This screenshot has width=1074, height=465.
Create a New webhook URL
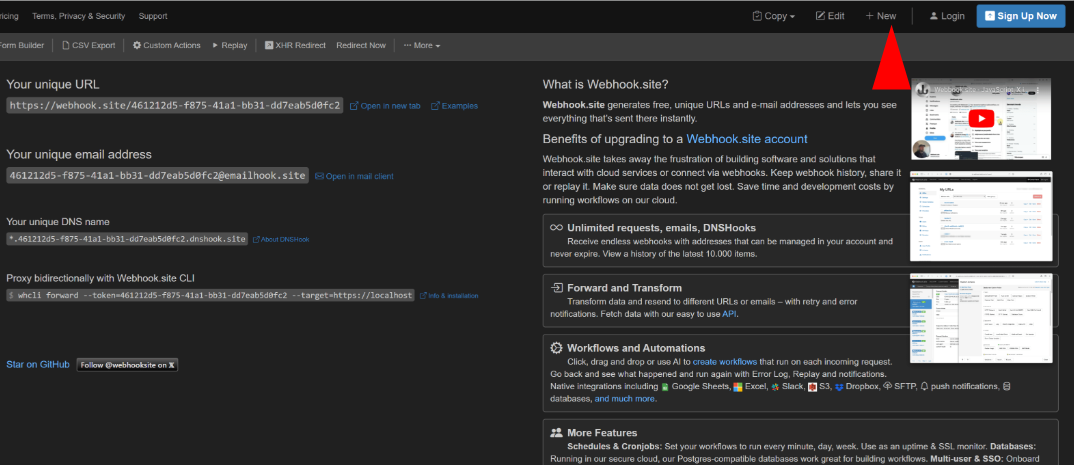coord(880,16)
